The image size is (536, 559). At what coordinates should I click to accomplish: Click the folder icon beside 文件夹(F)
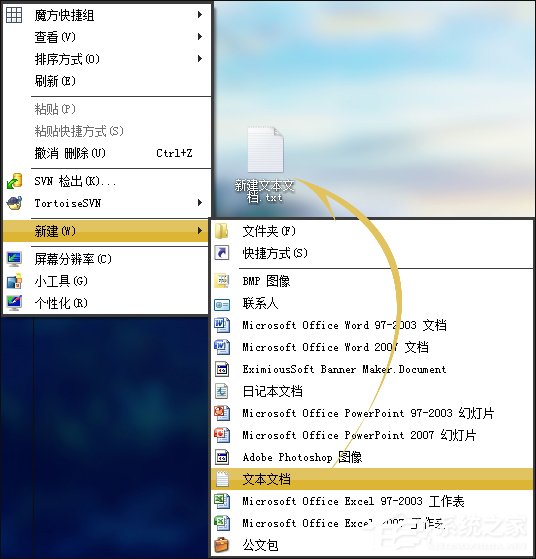(x=222, y=231)
